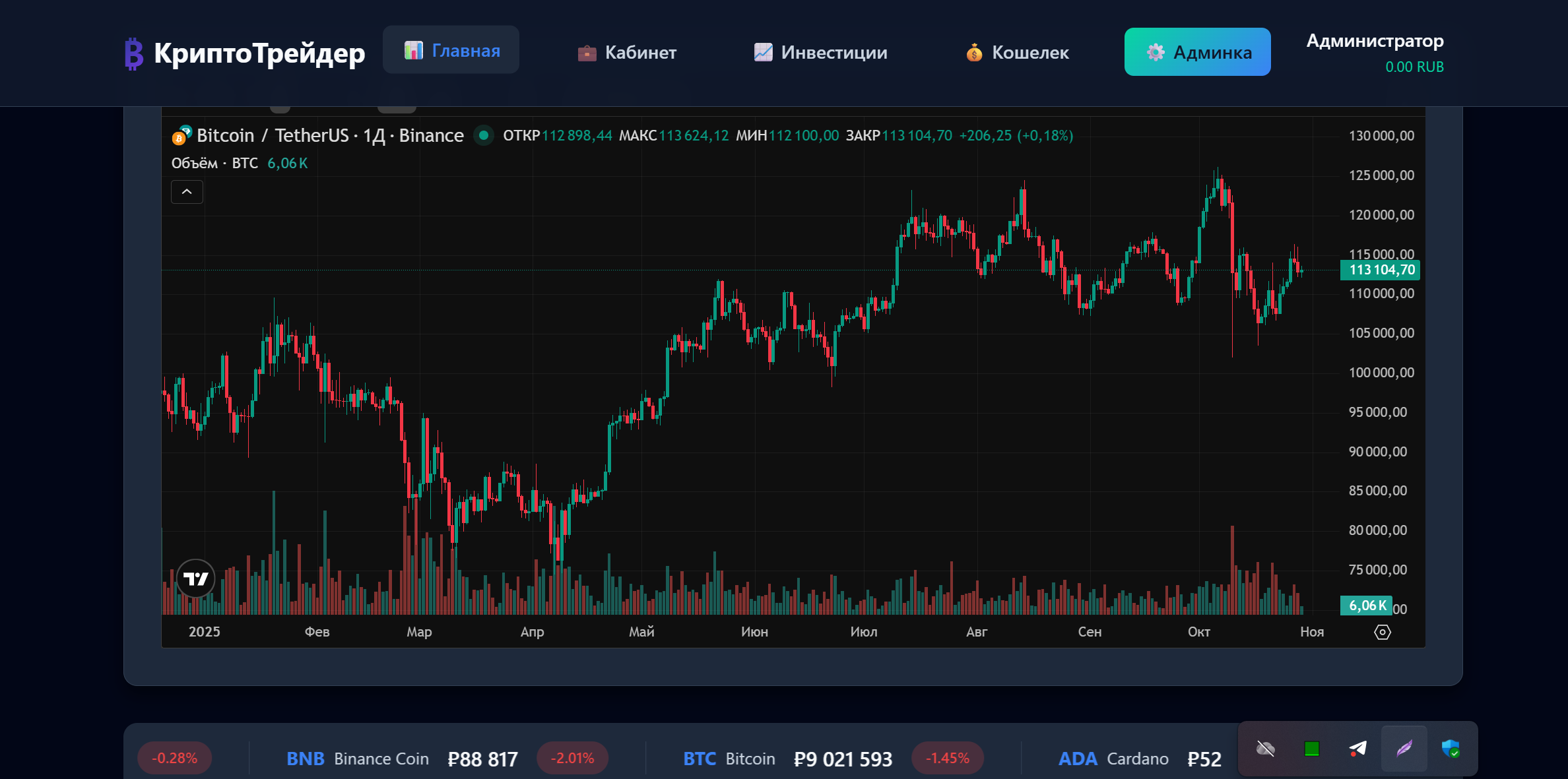Click the purple feather tray icon
Viewport: 1568px width, 779px height.
tap(1404, 749)
